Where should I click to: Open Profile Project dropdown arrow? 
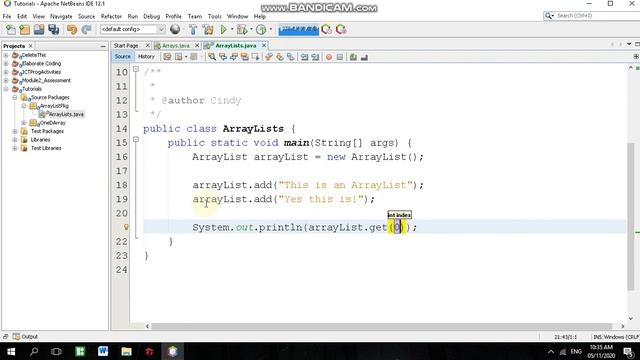(270, 29)
